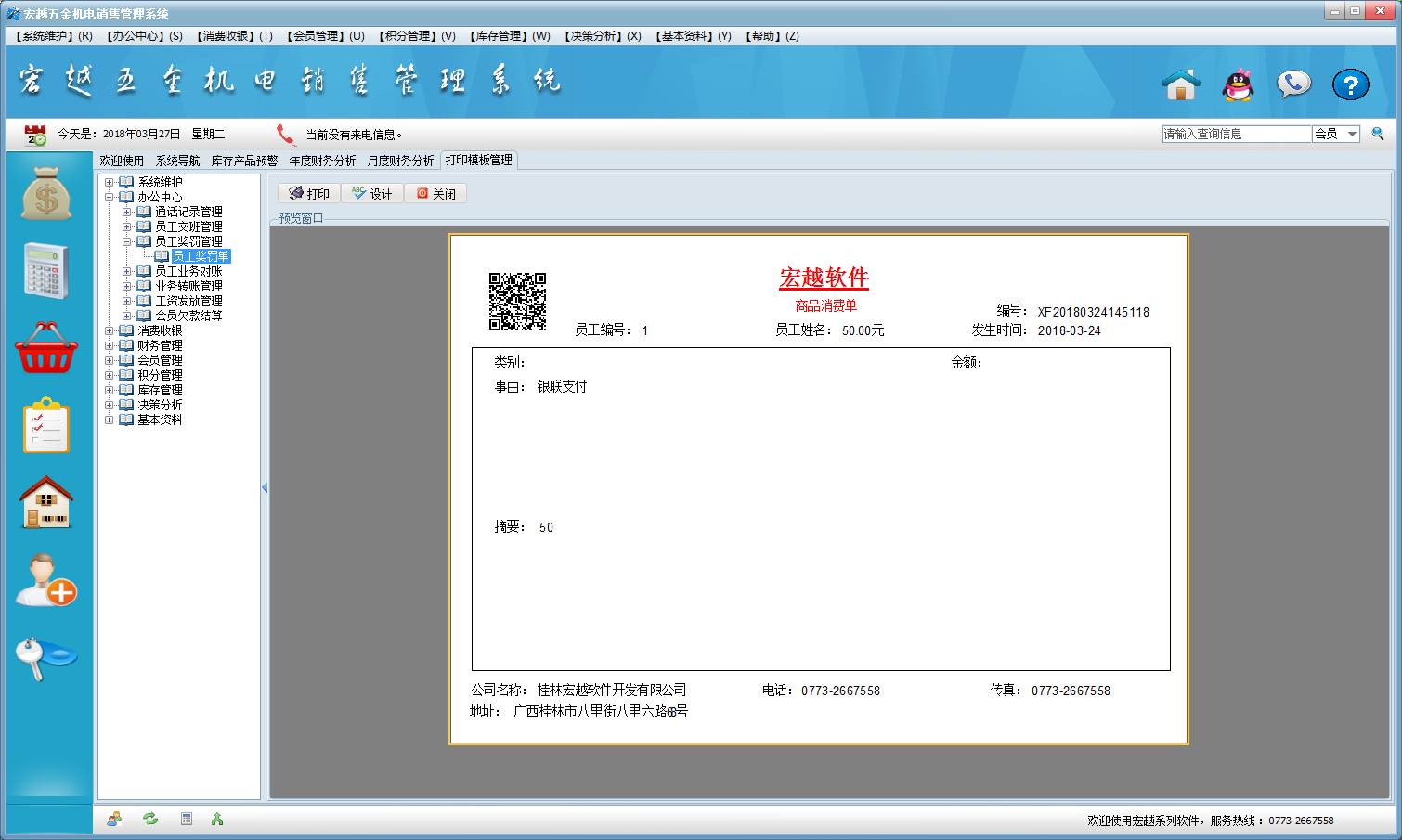The image size is (1402, 840).
Task: Open the calculator icon in sidebar
Action: pyautogui.click(x=46, y=270)
